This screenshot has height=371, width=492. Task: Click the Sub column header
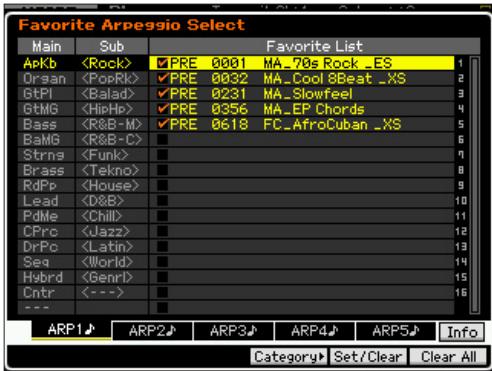[112, 46]
